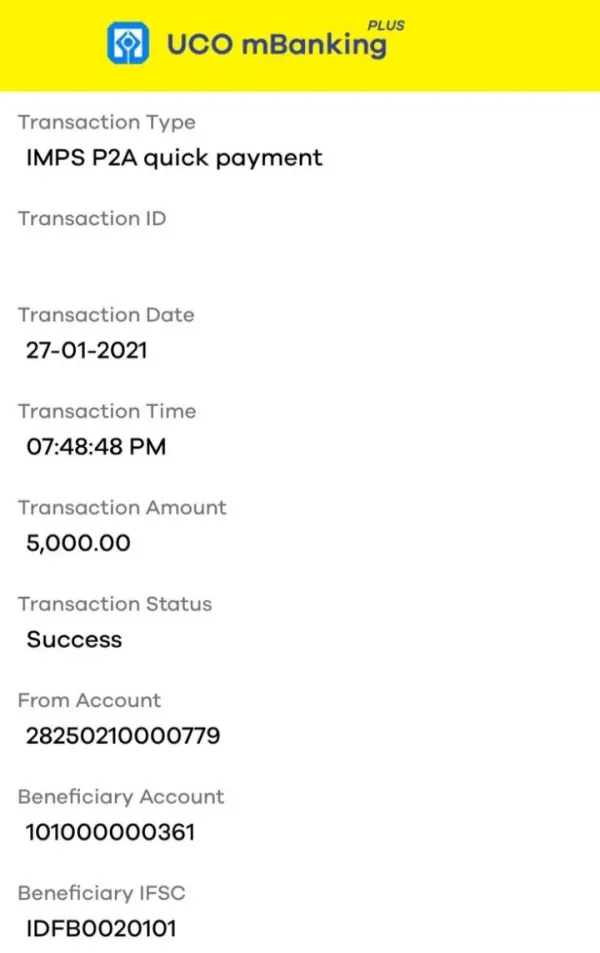600x953 pixels.
Task: Tap the date 27-01-2021
Action: click(x=87, y=351)
